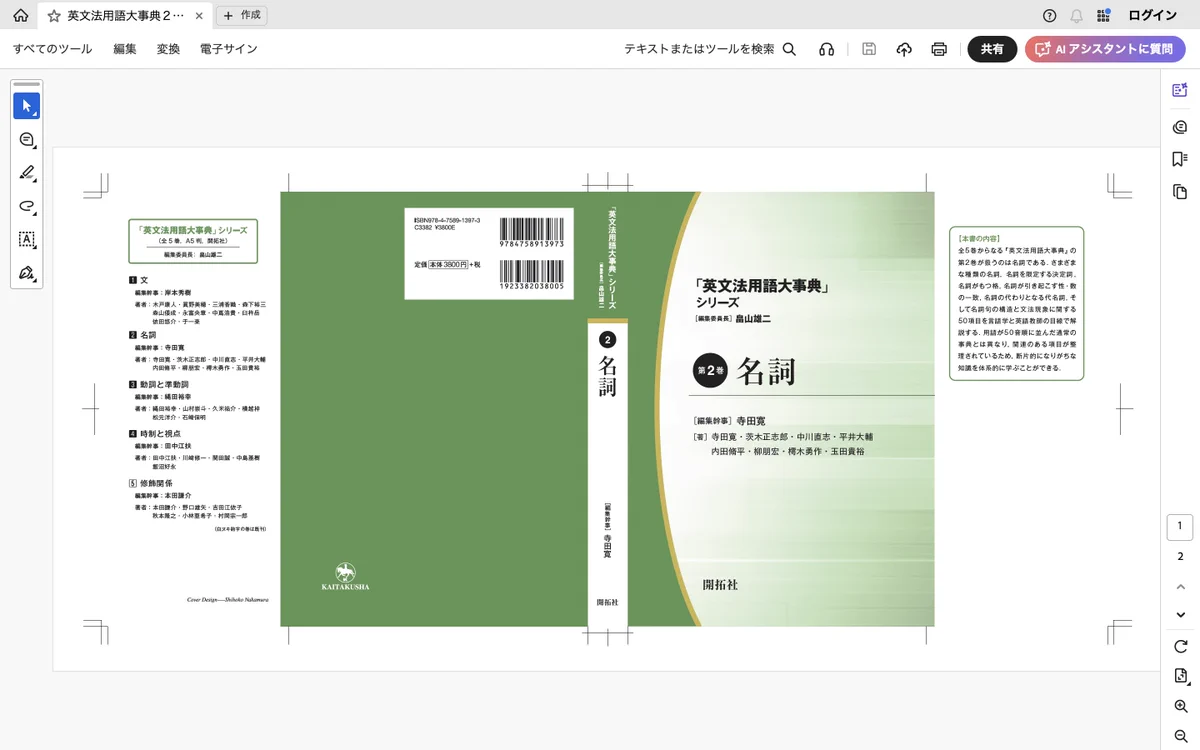Click 動詞と準動詞 in the series list

164,384
